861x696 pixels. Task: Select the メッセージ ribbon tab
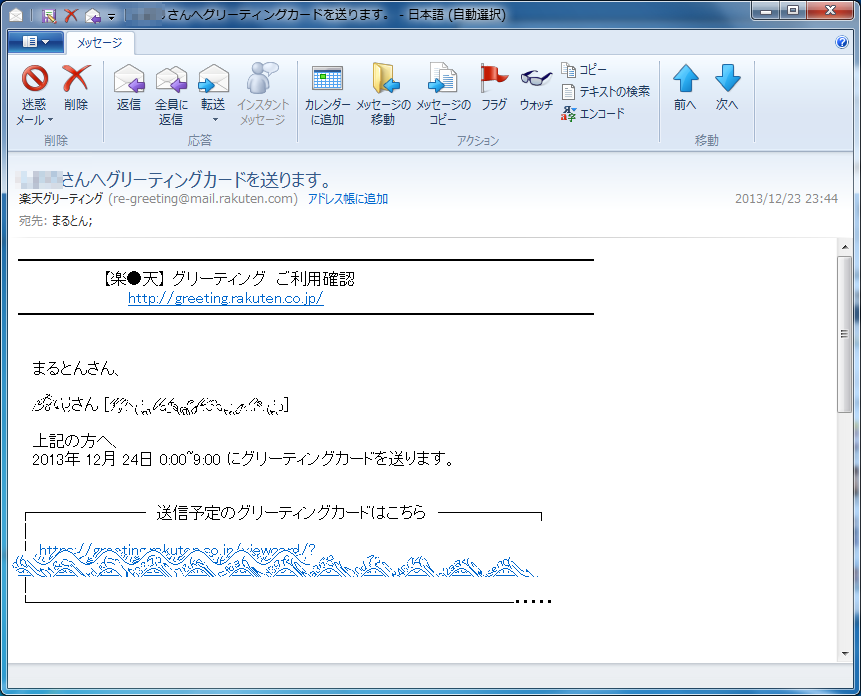pos(100,43)
